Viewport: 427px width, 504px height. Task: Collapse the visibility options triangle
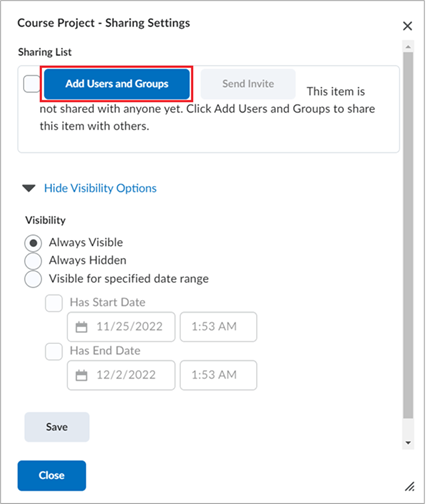click(x=29, y=188)
